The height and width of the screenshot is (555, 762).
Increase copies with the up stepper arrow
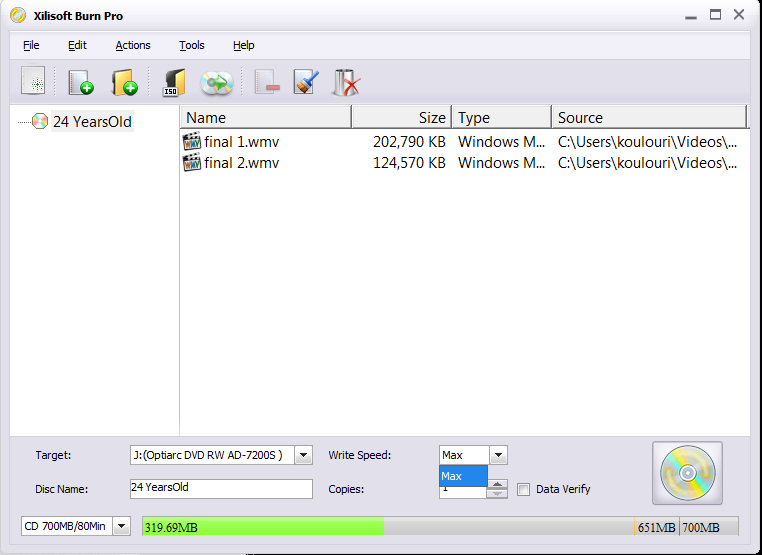[x=497, y=485]
